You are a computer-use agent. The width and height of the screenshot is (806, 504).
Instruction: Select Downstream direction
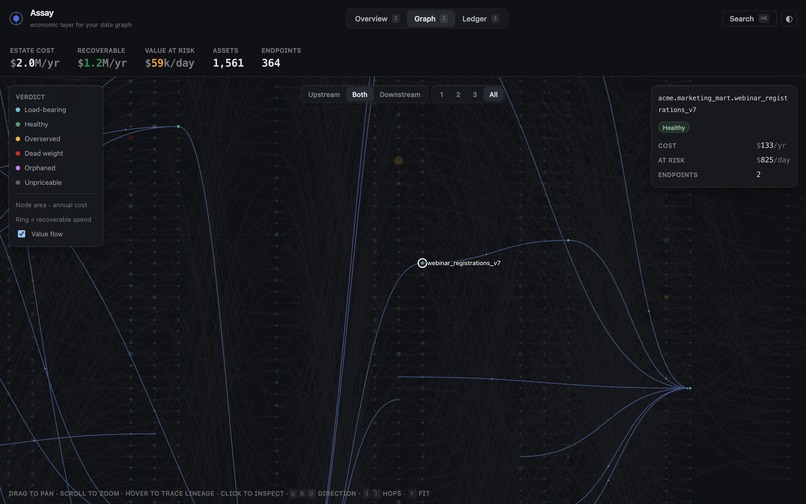coord(400,95)
